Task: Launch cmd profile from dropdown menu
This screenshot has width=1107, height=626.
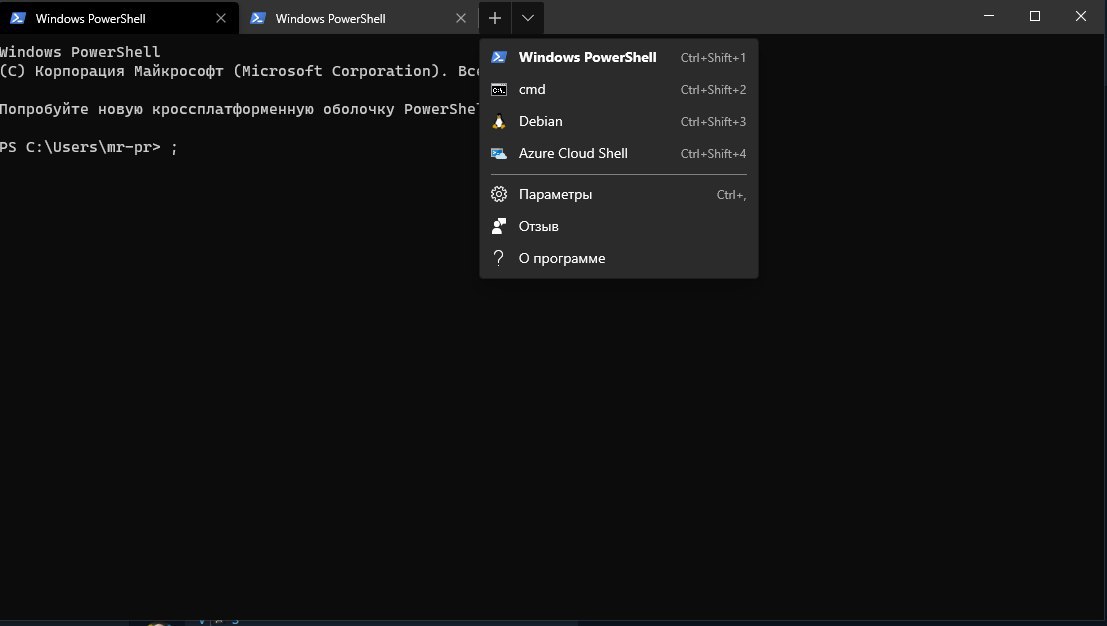Action: click(618, 90)
